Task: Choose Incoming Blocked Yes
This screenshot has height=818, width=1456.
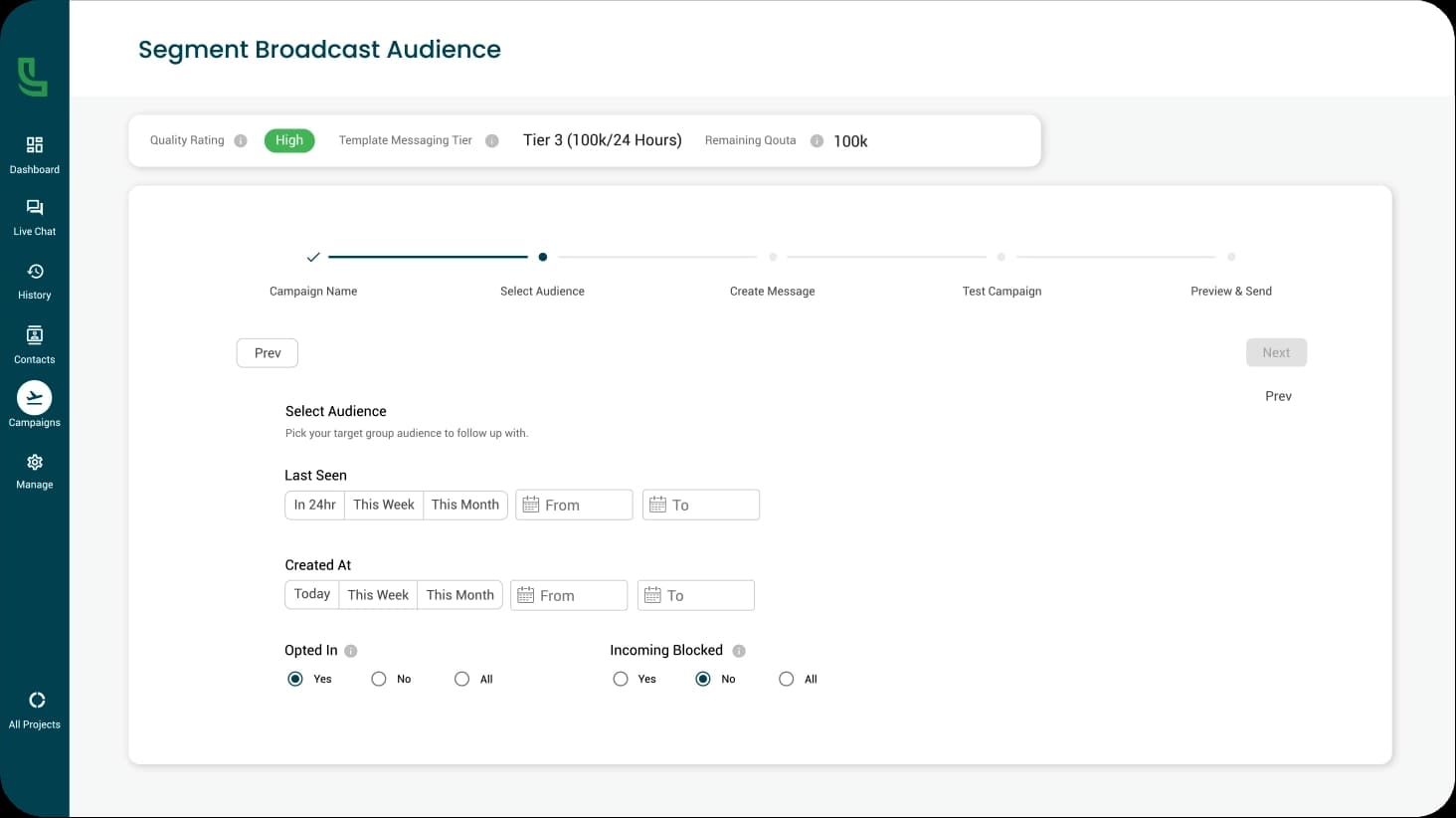Action: click(621, 679)
